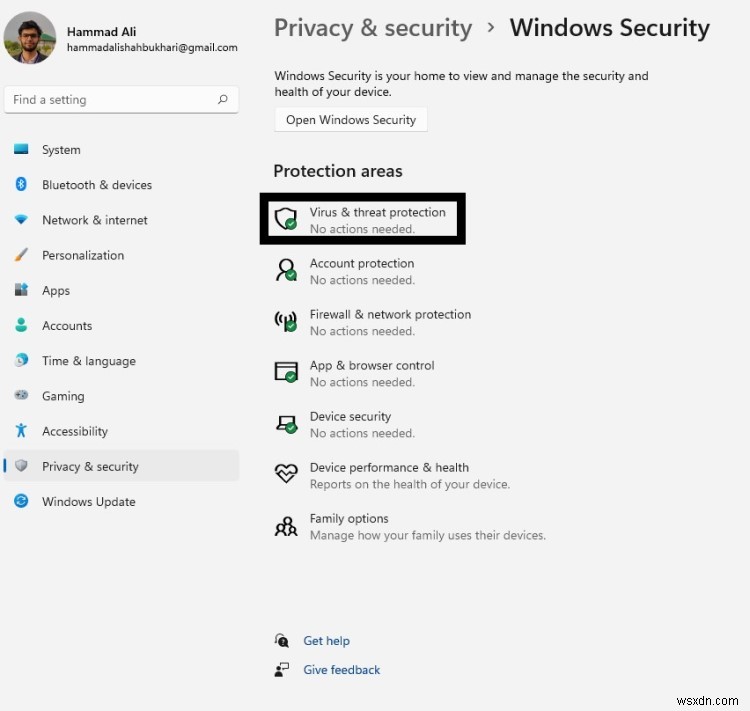
Task: Open Family options area
Action: coord(410,526)
